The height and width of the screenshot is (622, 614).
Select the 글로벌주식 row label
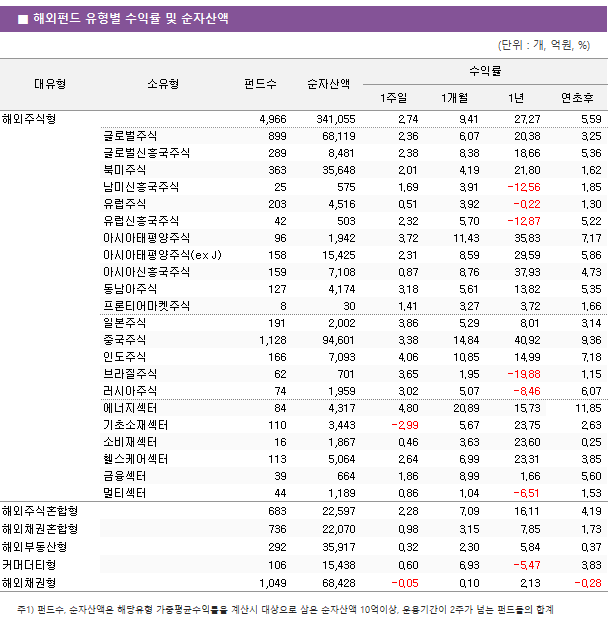[x=130, y=136]
